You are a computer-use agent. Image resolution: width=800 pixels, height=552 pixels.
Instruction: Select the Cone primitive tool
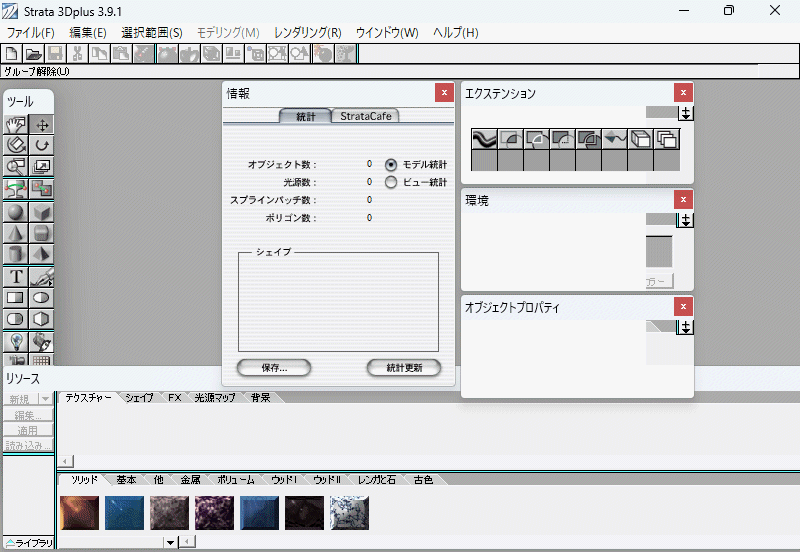point(16,233)
